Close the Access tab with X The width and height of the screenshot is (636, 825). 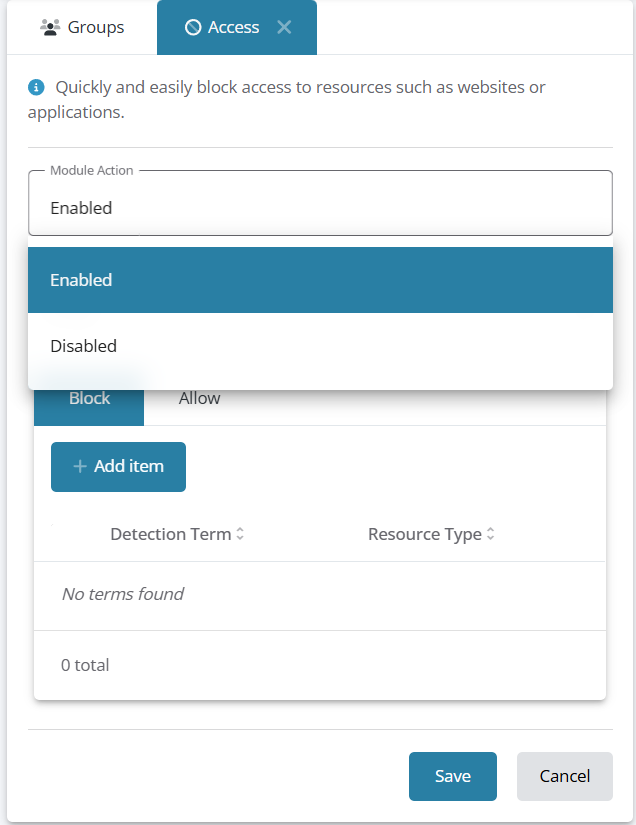point(284,27)
